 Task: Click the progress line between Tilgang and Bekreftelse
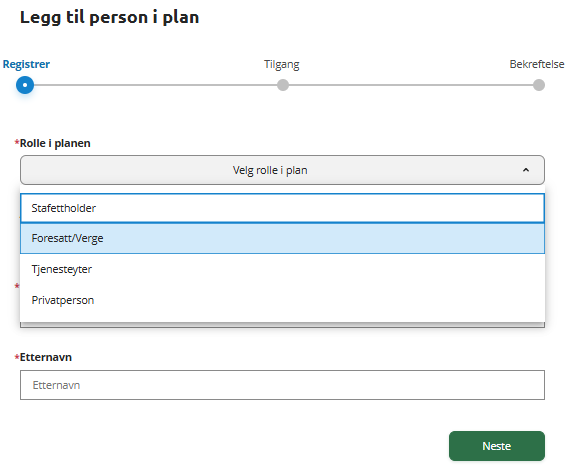tap(411, 85)
